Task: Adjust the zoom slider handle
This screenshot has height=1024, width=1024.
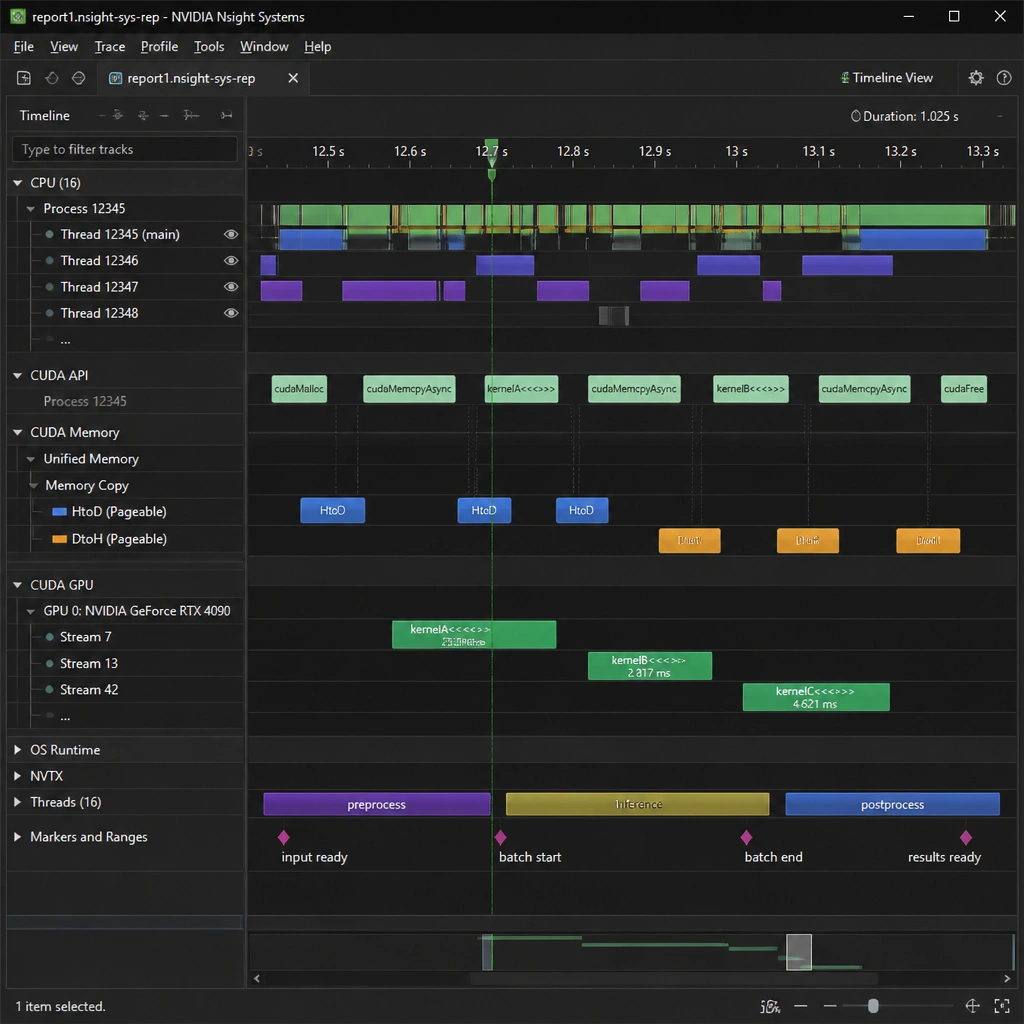Action: 873,1006
